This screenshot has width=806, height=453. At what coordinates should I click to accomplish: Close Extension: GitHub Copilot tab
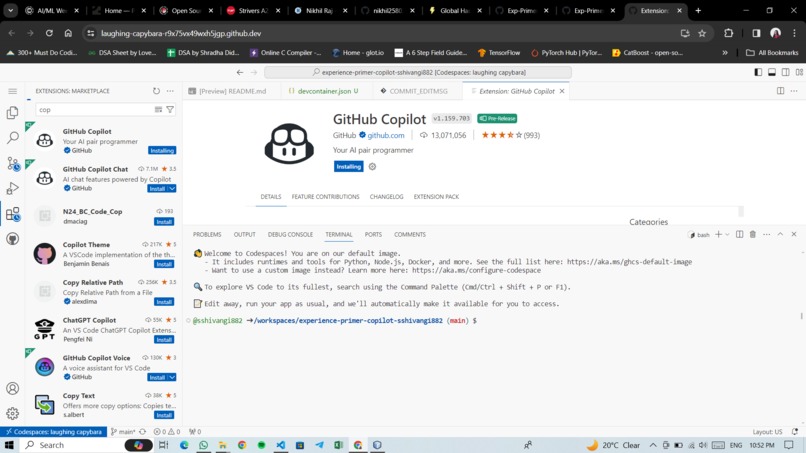click(x=562, y=91)
